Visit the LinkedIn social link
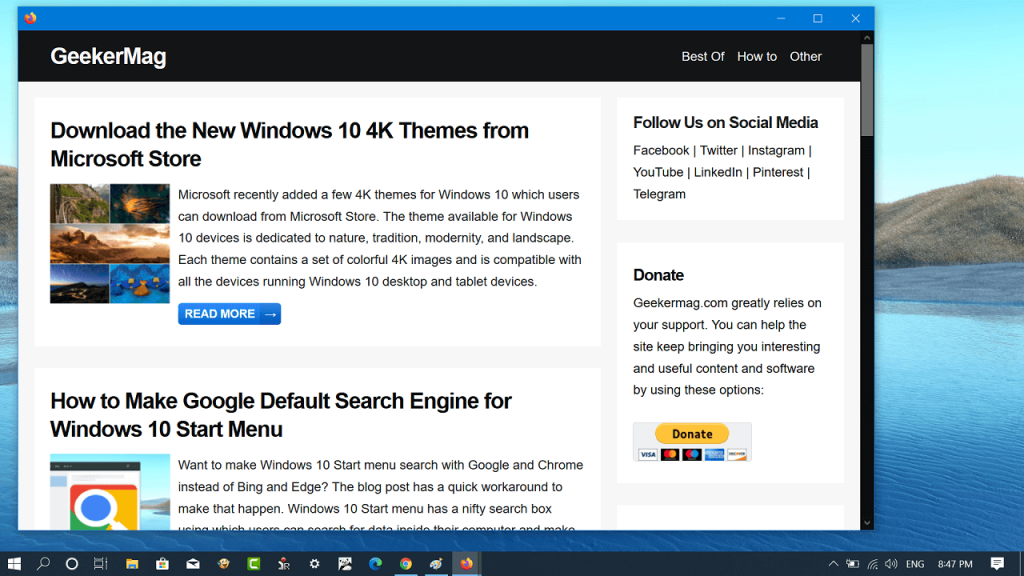Viewport: 1024px width, 576px height. 718,172
